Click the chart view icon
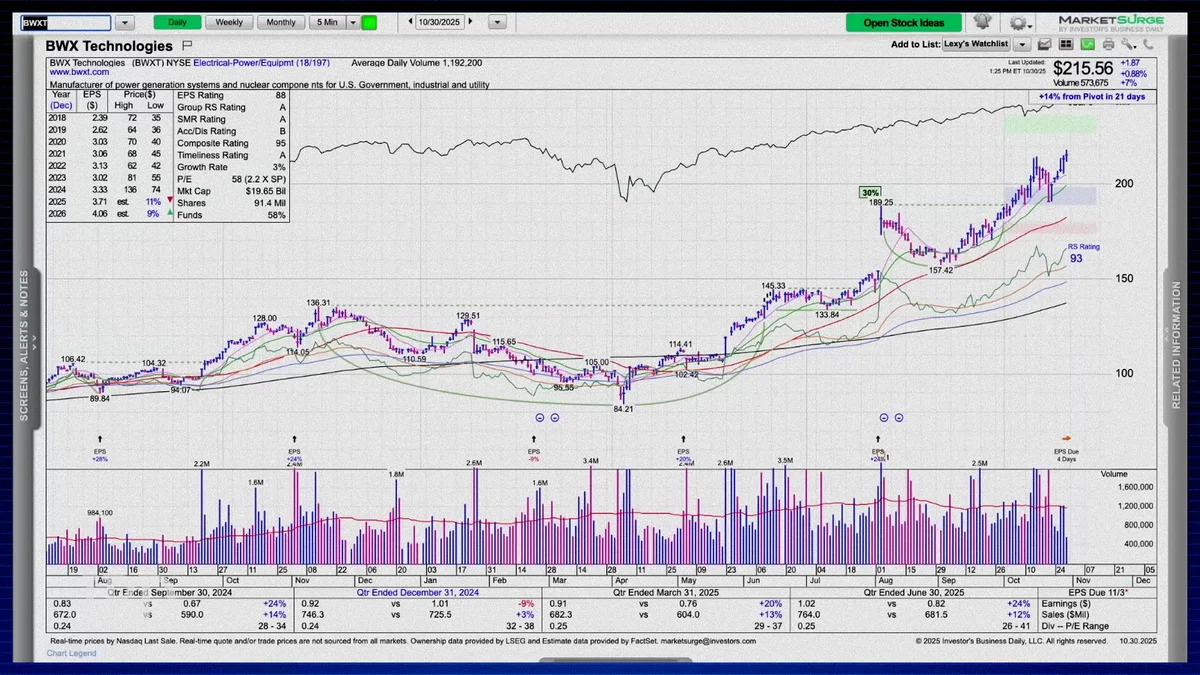 1044,44
